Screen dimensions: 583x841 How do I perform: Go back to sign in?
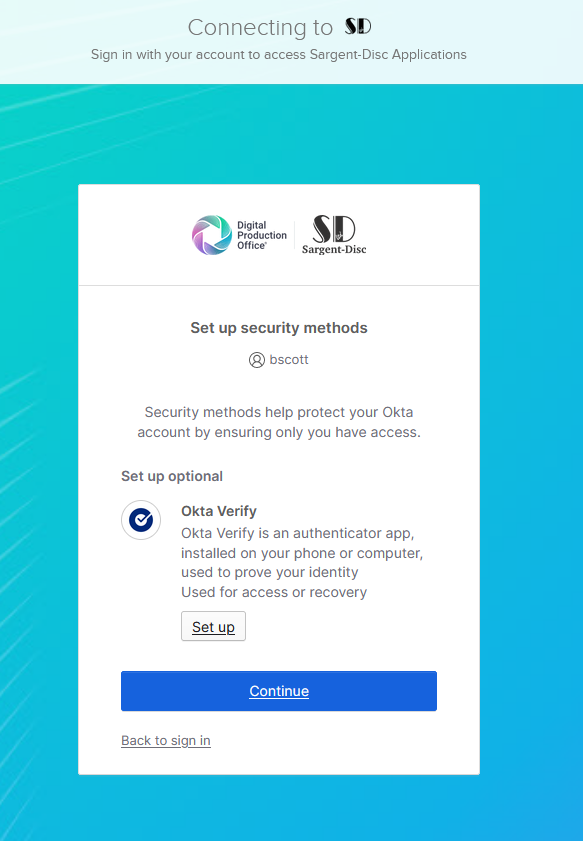click(x=166, y=740)
